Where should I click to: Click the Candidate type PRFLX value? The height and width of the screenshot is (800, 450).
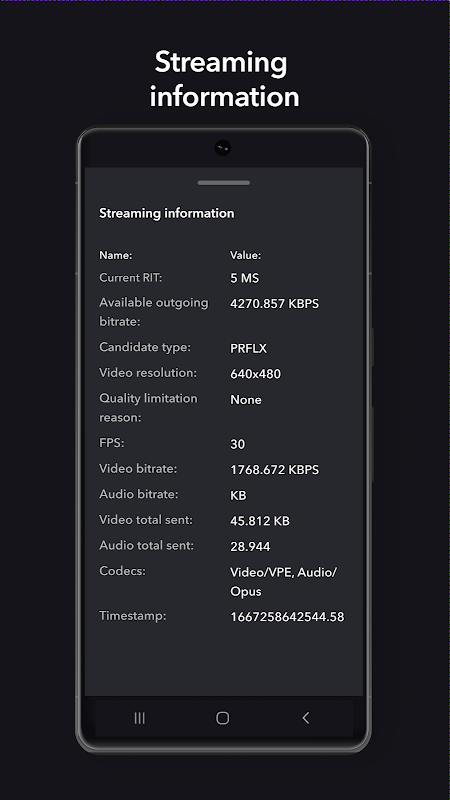pyautogui.click(x=248, y=348)
